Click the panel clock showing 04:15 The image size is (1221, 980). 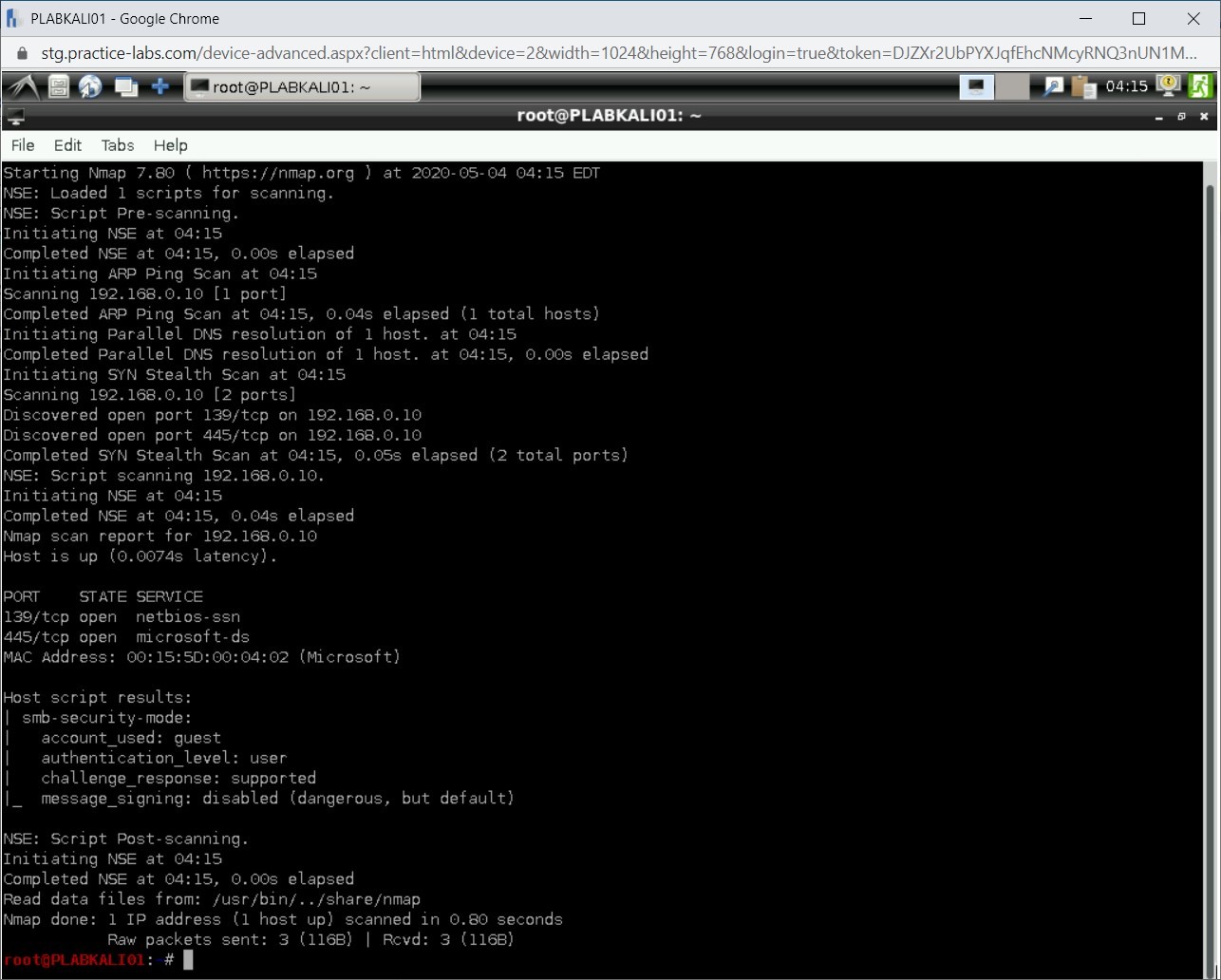click(1126, 87)
